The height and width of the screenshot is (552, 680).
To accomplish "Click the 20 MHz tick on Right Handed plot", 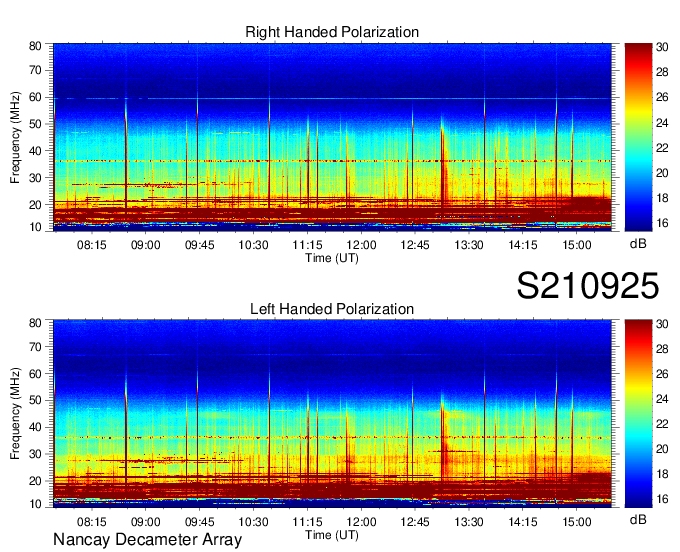I will (x=35, y=205).
